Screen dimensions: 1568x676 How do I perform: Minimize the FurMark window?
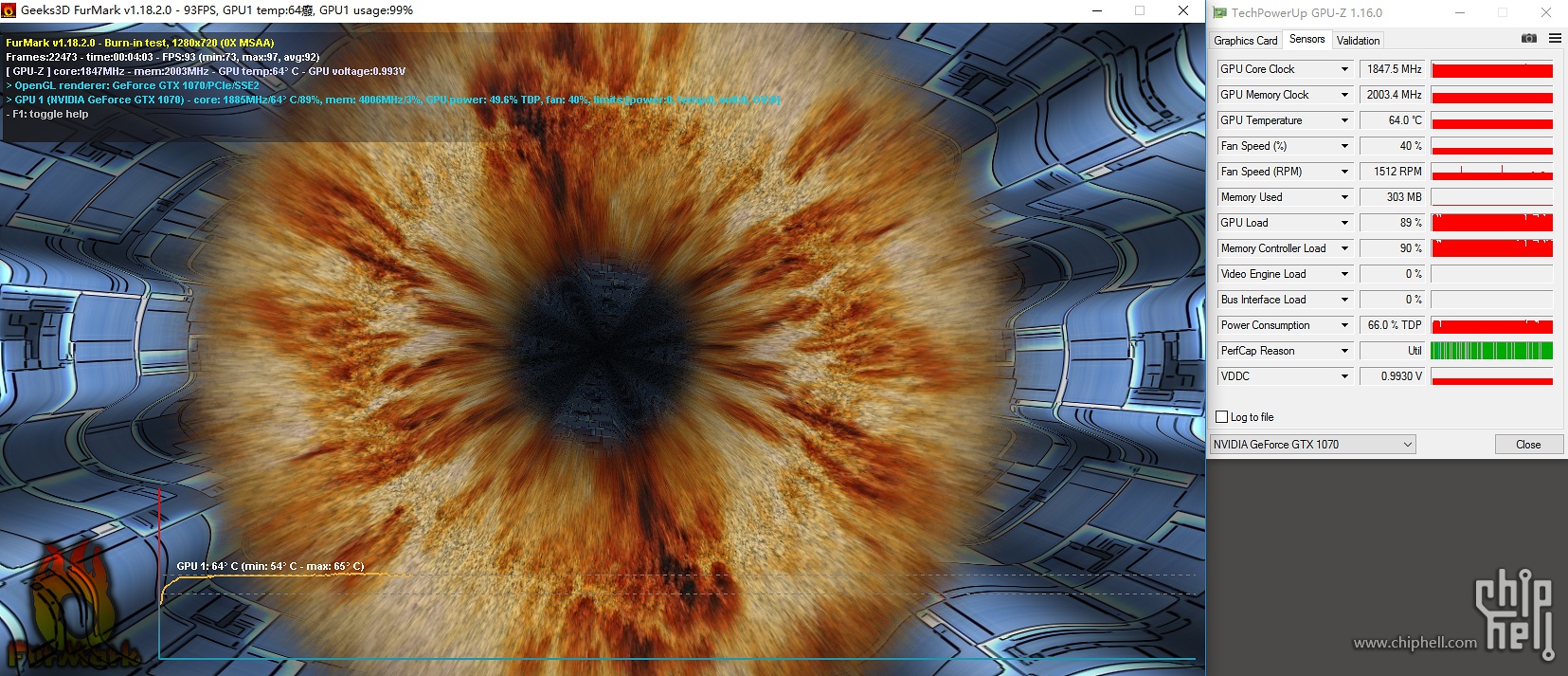(x=1097, y=10)
